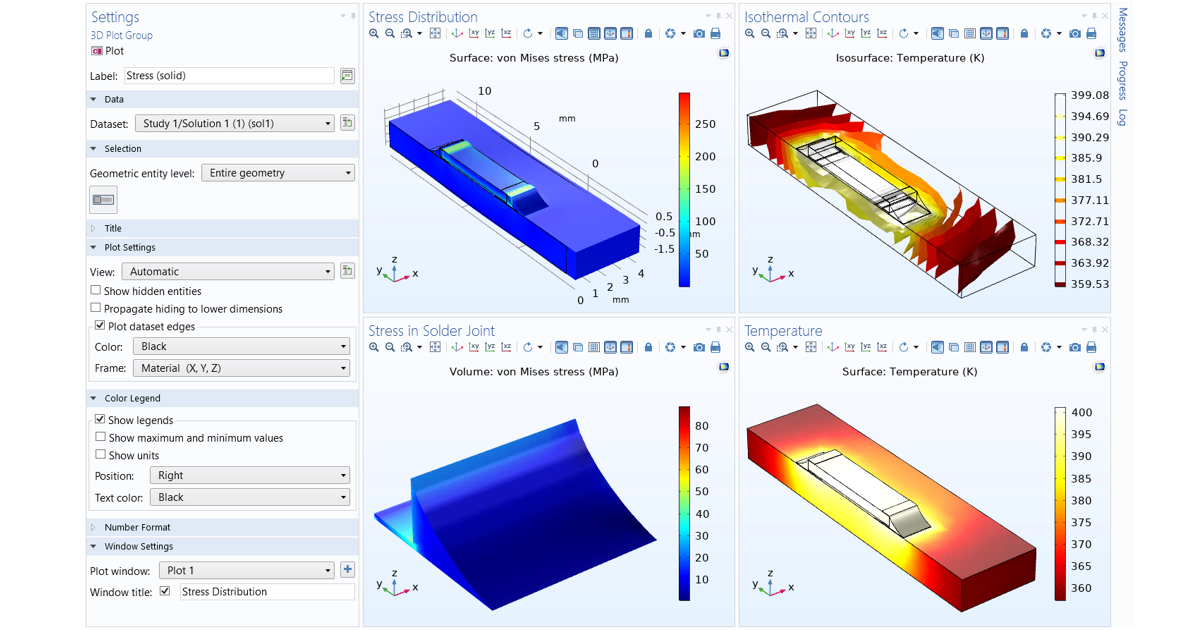This screenshot has width=1200, height=630.
Task: Click the Plot button in Settings
Action: (108, 51)
